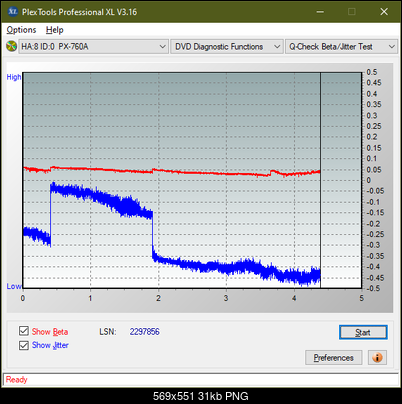Click the PlexTools XL app icon
402x404 pixels.
13,12
